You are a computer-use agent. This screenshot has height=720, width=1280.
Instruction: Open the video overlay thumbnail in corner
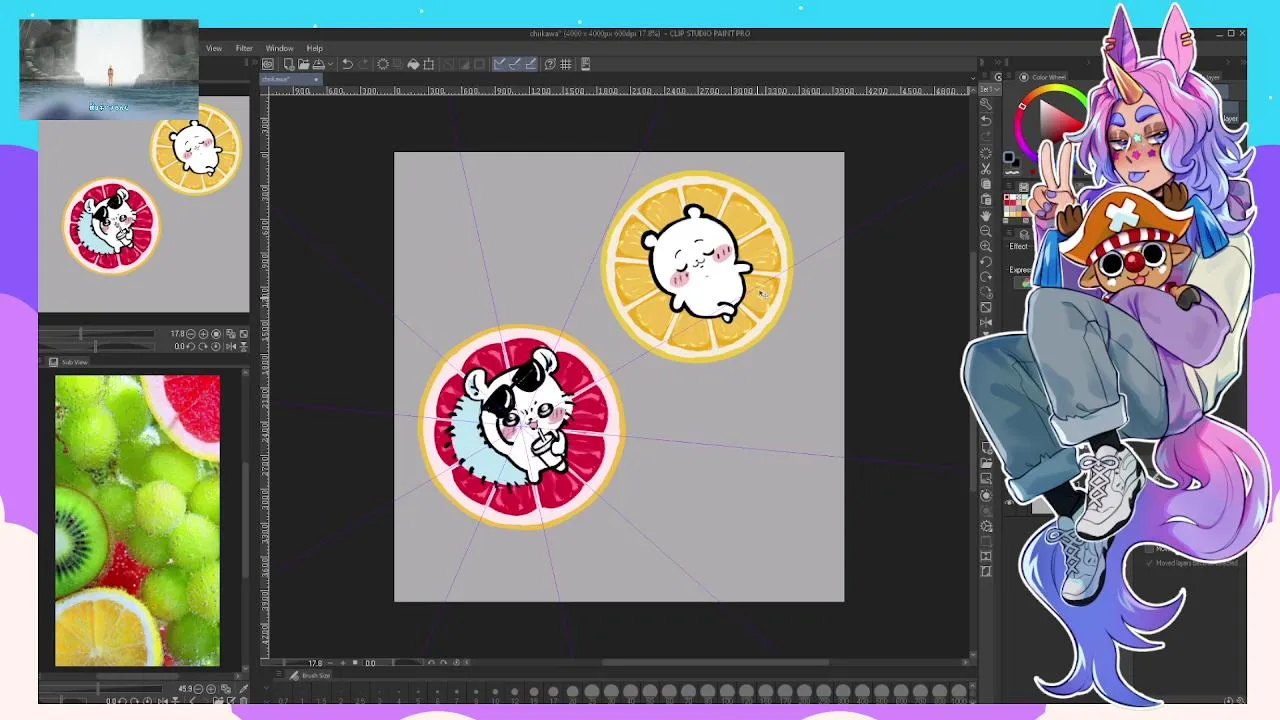108,68
